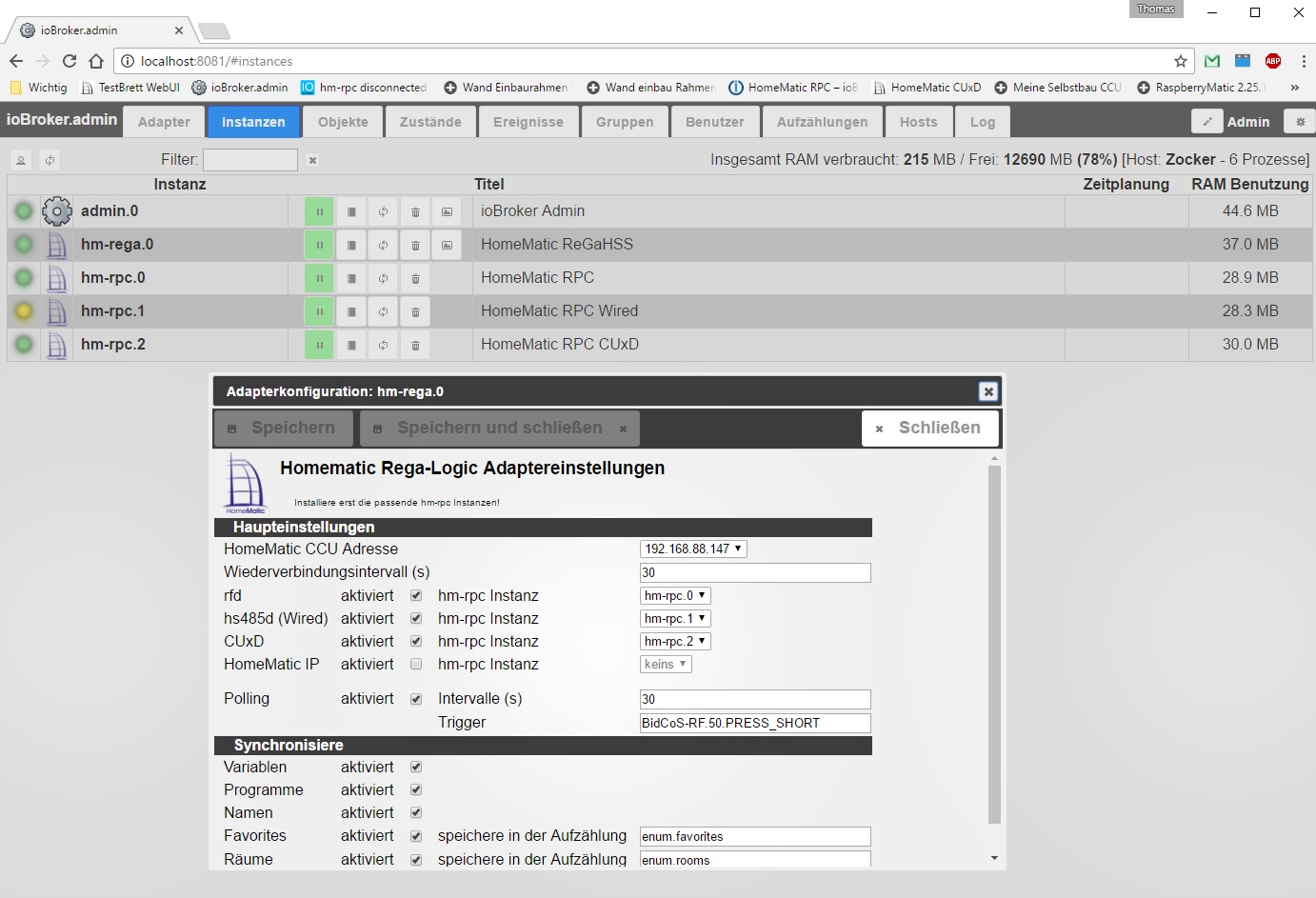Uncheck hs485d (Wired) aktiviert checkbox
The width and height of the screenshot is (1316, 898).
416,618
